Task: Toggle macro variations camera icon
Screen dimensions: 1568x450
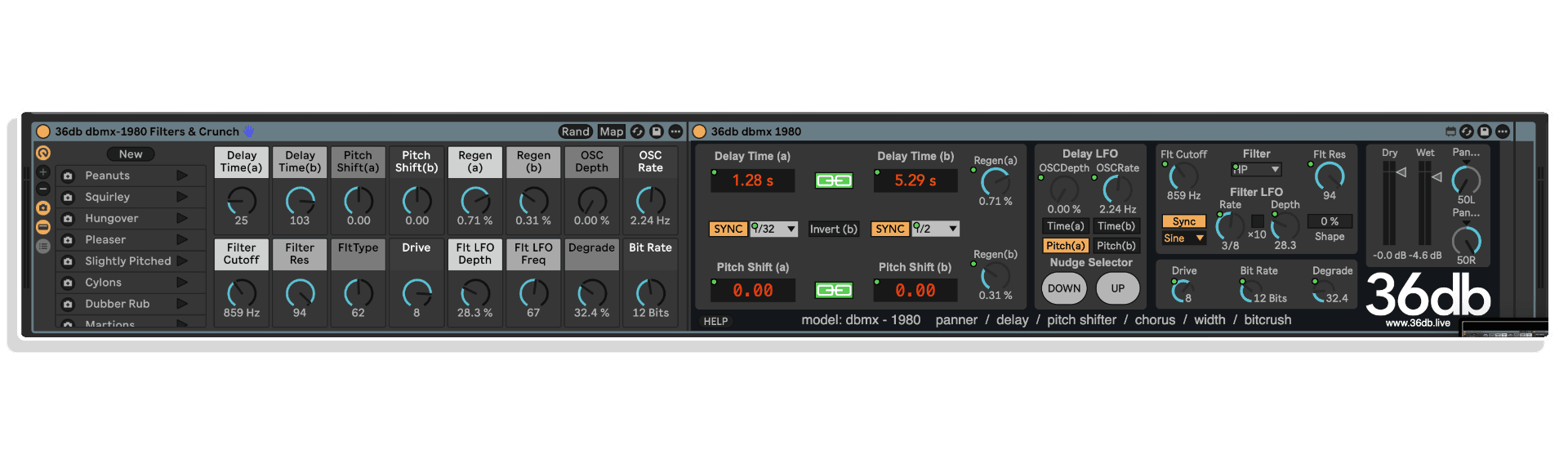Action: (x=43, y=208)
